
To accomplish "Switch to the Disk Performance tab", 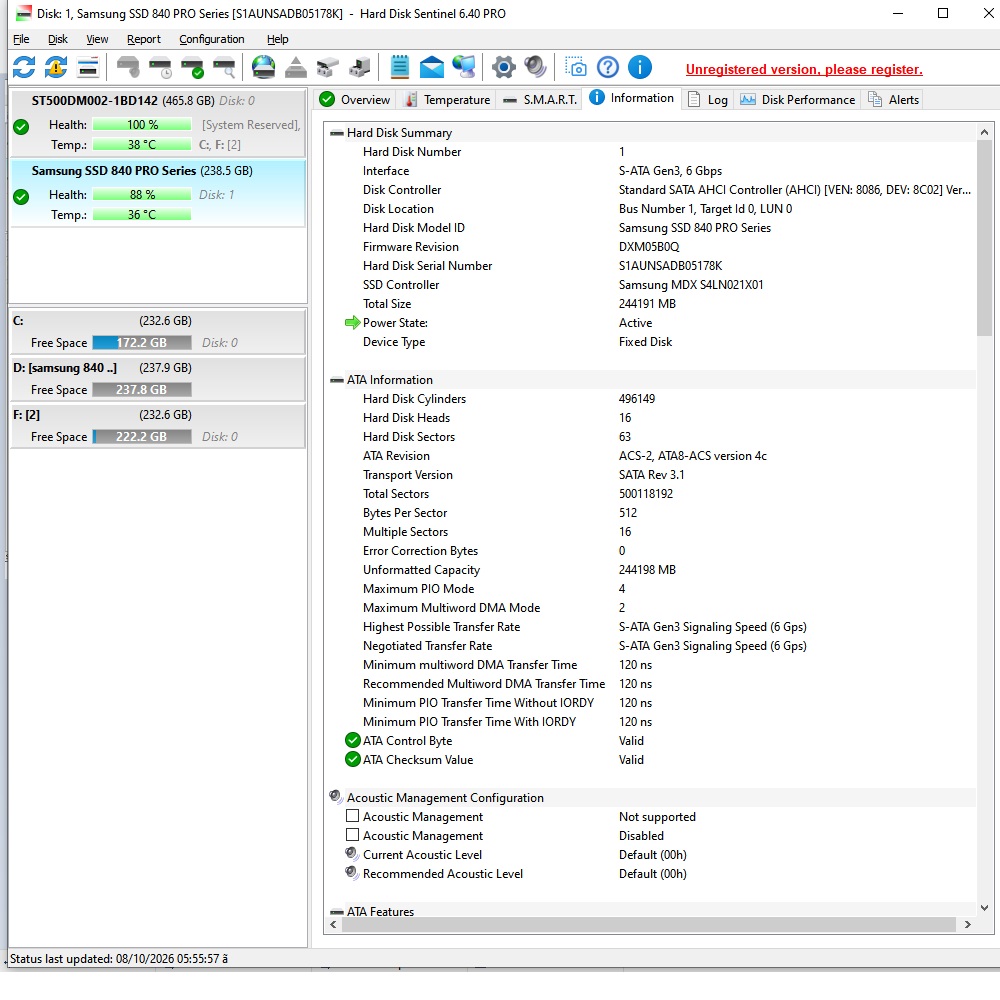I will coord(797,99).
